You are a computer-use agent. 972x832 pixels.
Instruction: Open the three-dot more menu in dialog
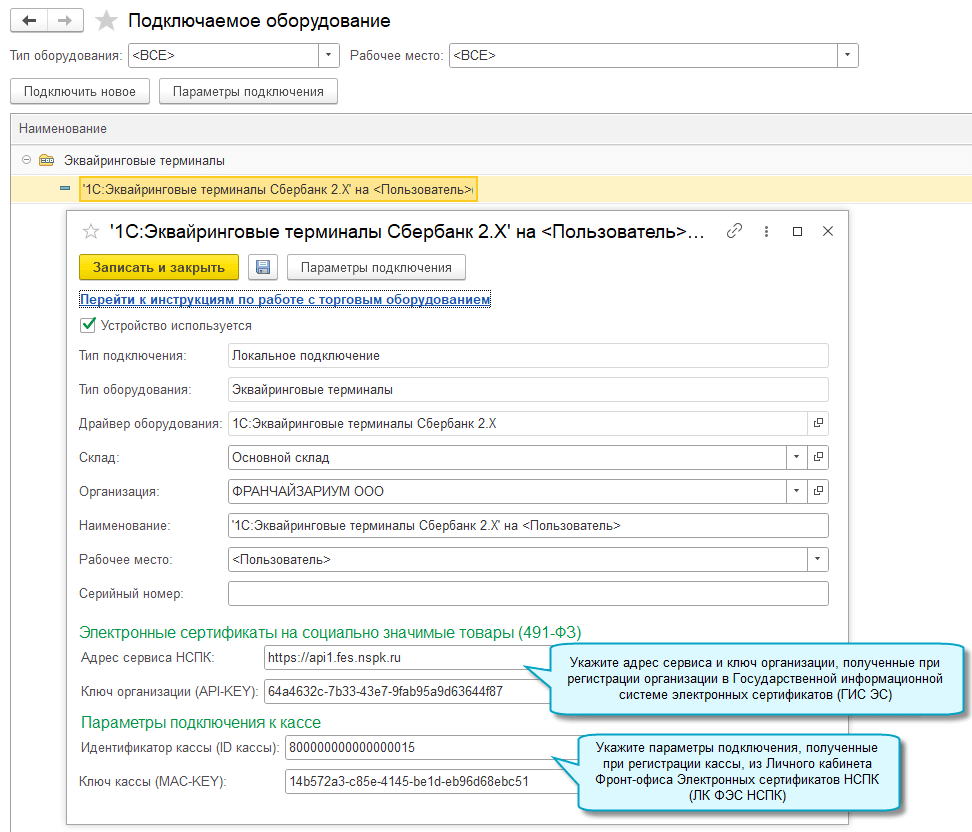click(x=766, y=231)
